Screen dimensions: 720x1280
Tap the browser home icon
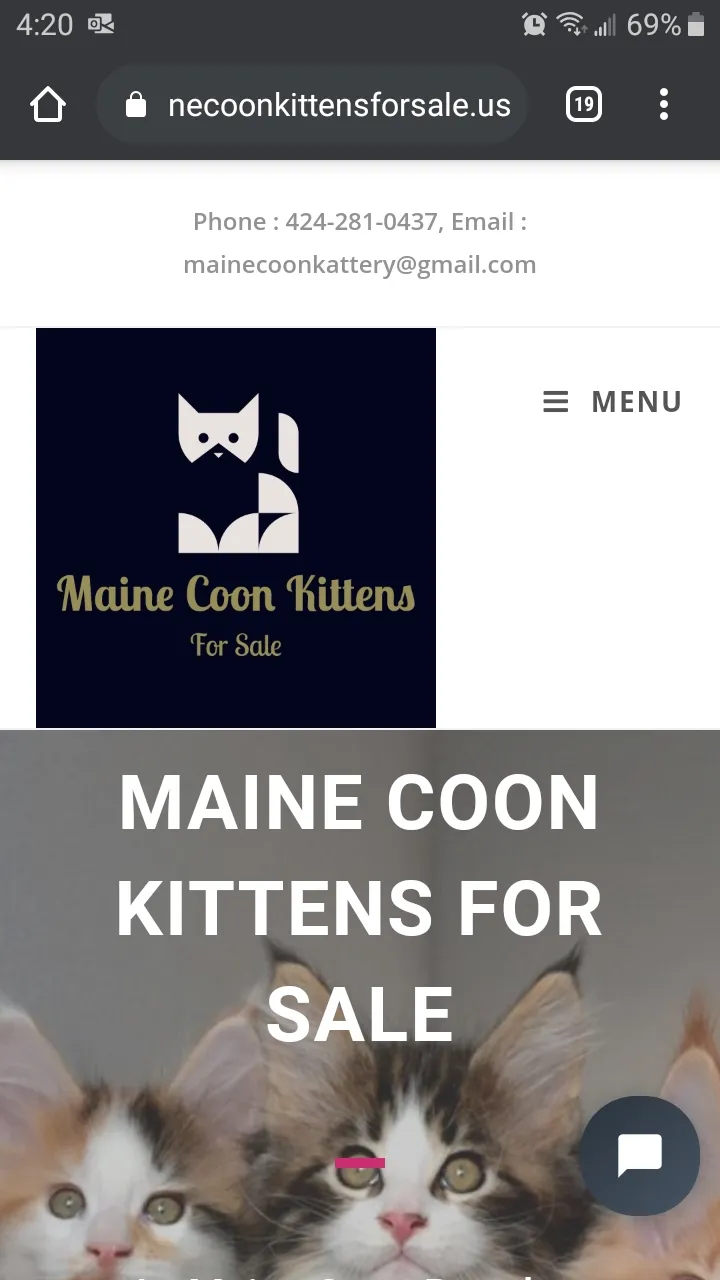click(48, 105)
